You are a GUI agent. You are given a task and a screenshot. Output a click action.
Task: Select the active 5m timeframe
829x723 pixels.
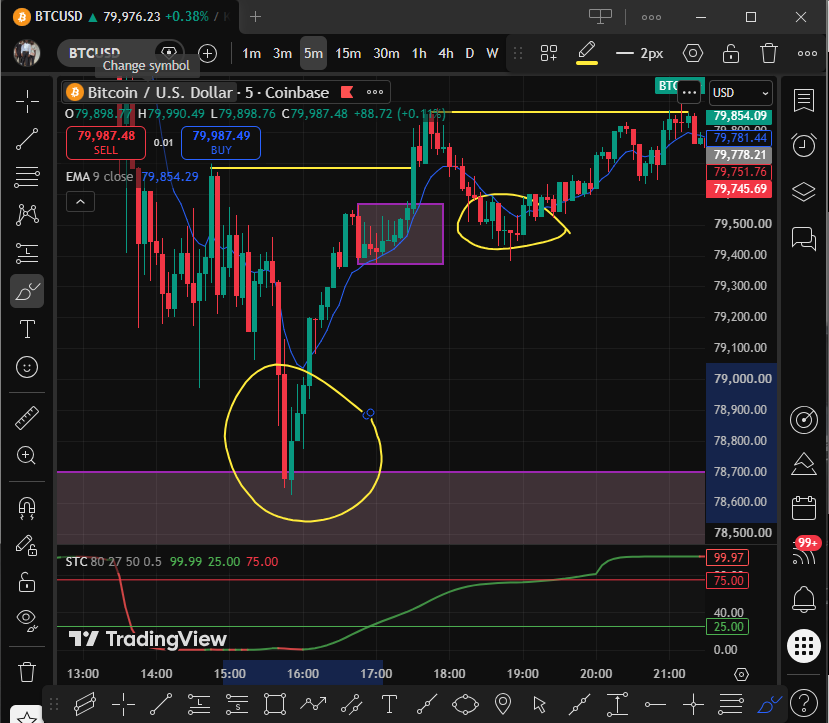[x=313, y=53]
